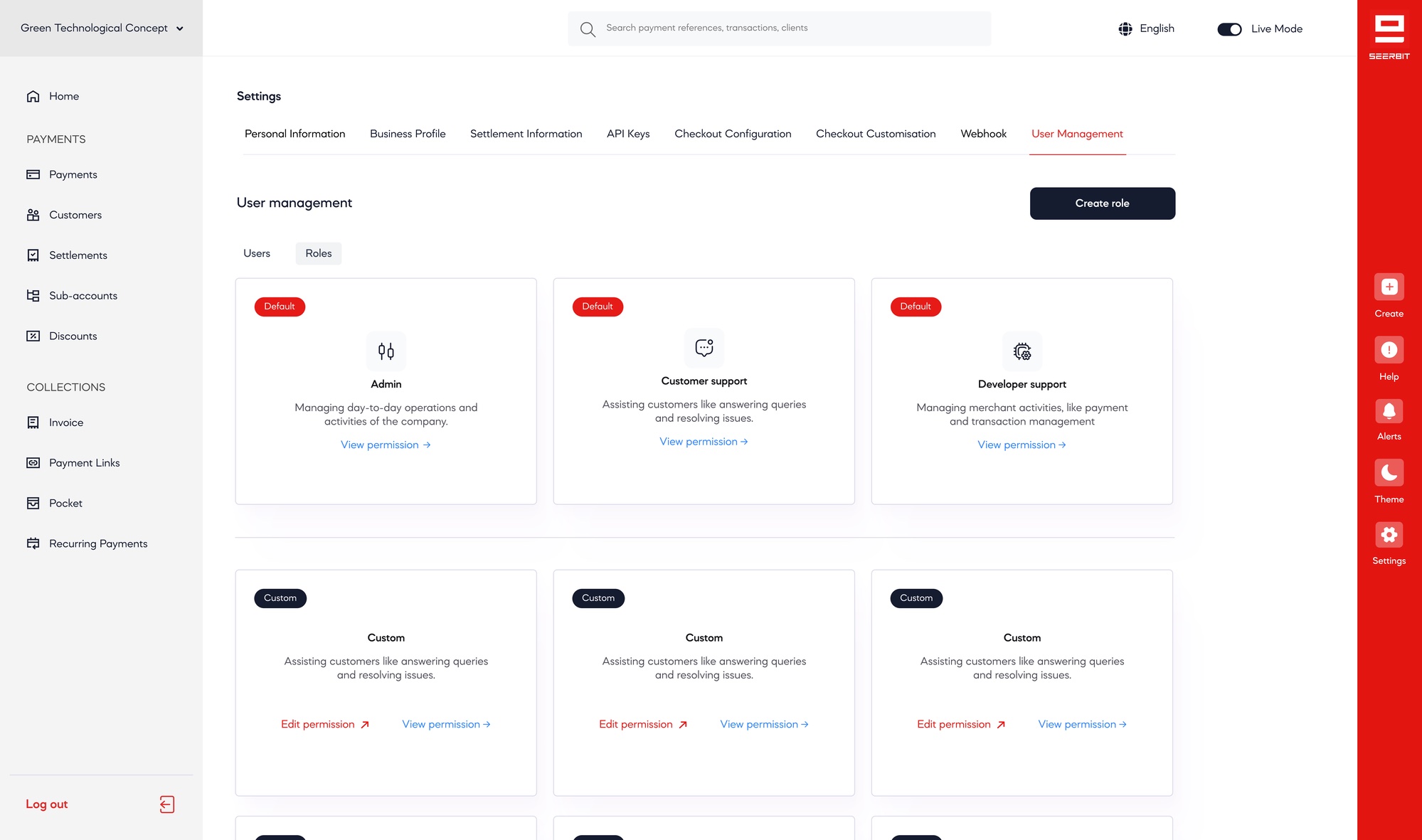1422x840 pixels.
Task: View permission on middle Custom card
Action: click(764, 724)
